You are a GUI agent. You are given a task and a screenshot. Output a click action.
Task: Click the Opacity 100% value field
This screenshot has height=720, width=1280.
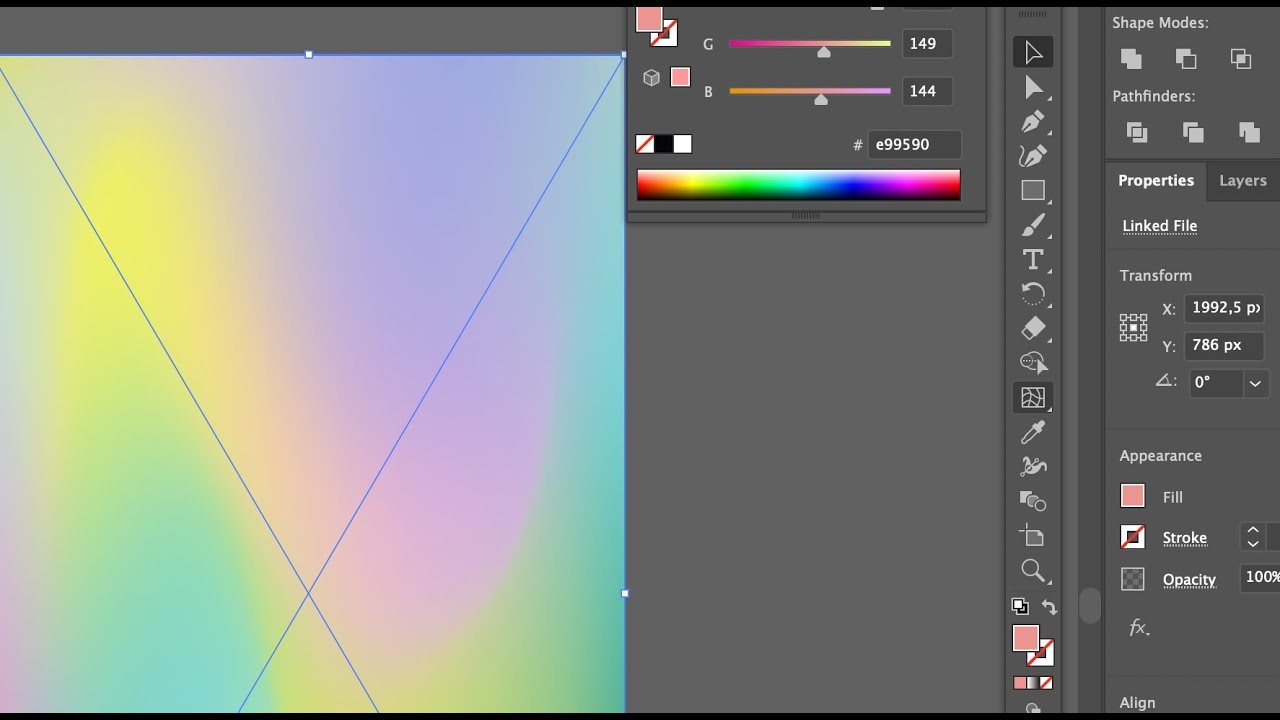[x=1260, y=577]
